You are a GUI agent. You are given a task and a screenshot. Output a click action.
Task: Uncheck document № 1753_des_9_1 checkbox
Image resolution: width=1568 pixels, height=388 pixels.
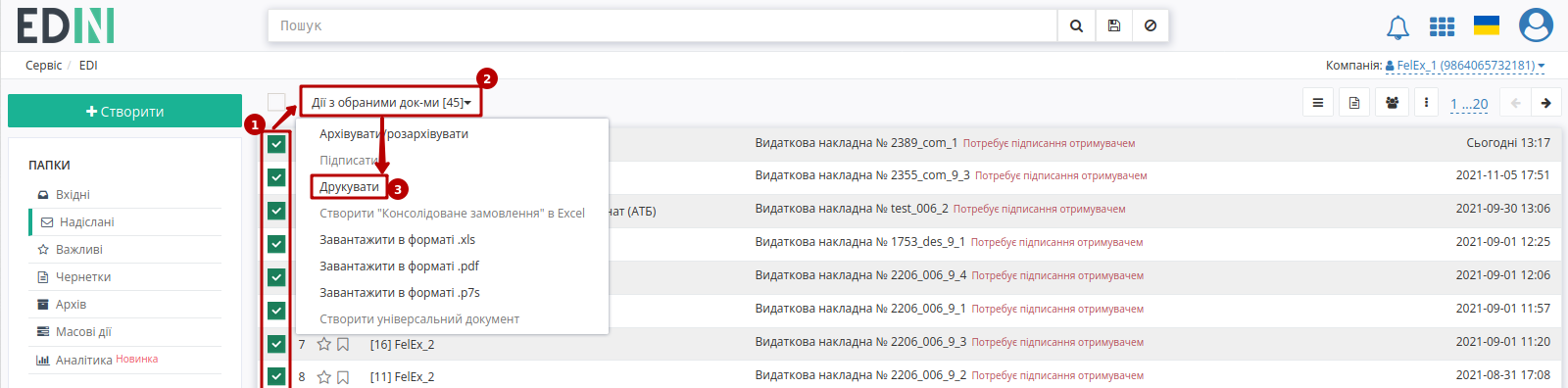pyautogui.click(x=276, y=244)
